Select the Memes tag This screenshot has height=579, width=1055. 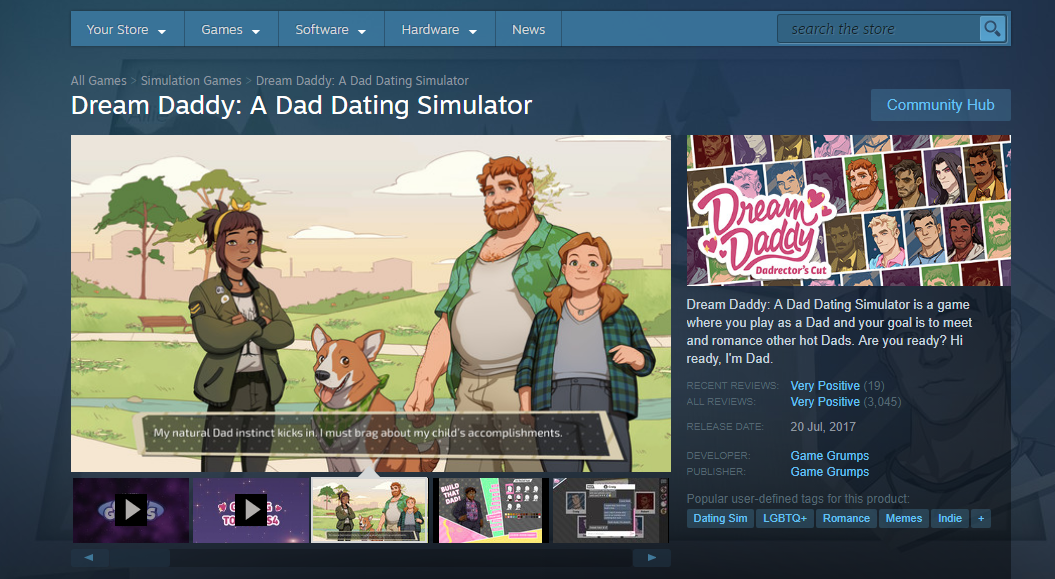904,518
